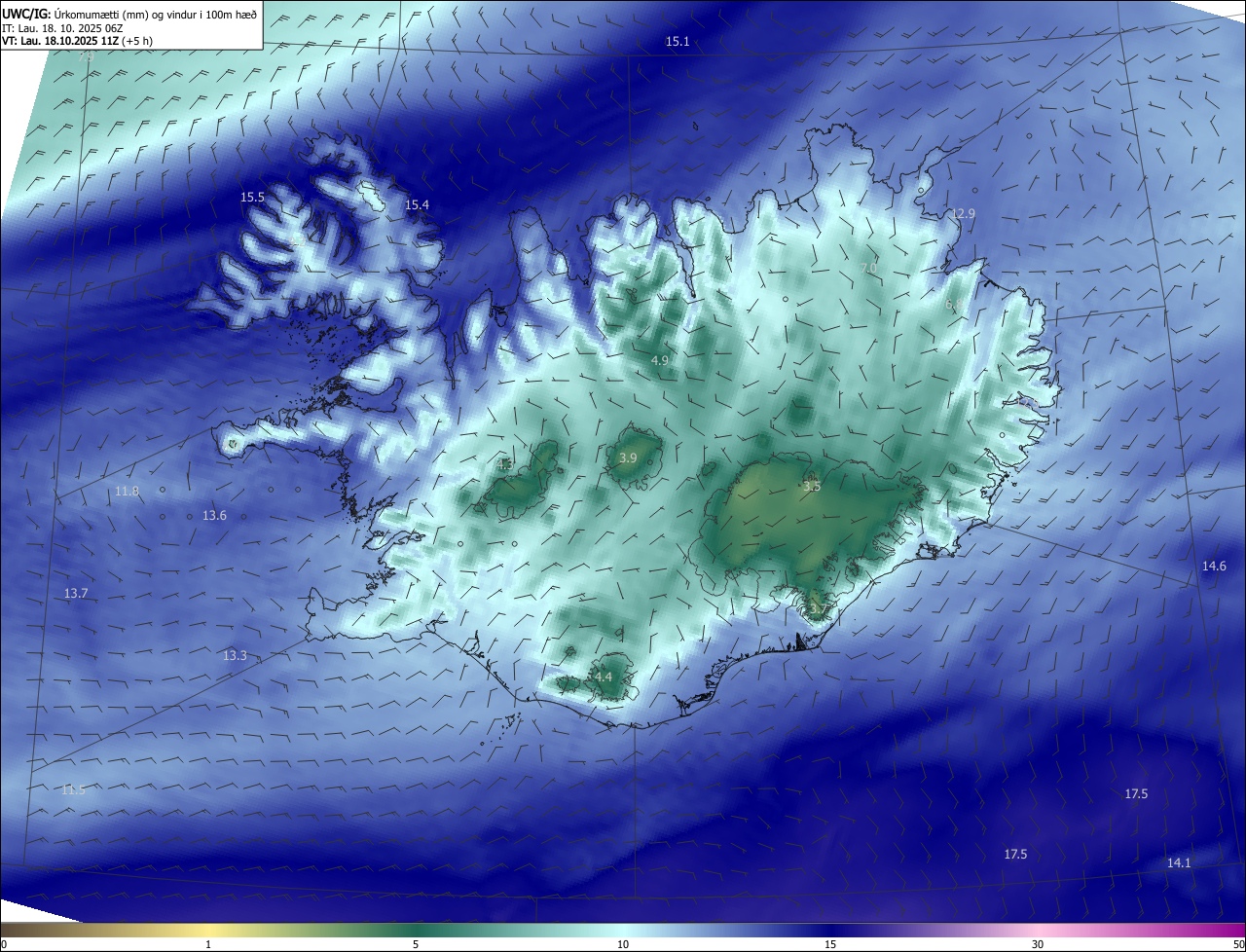Click the 15 tick of the colour scale

click(830, 944)
